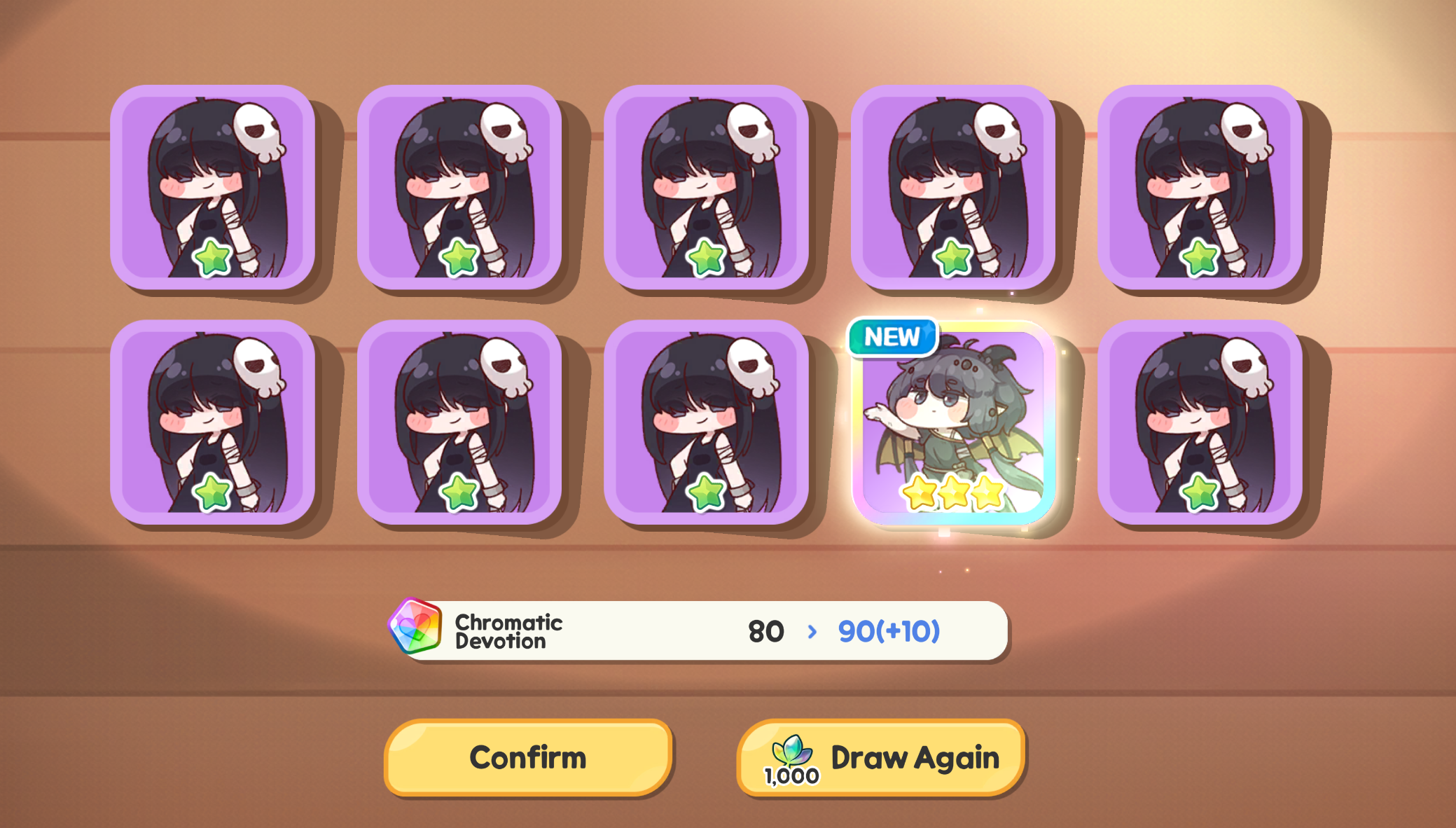This screenshot has width=1456, height=828.
Task: Select last skull-girl card in bottom row
Action: (x=1200, y=422)
